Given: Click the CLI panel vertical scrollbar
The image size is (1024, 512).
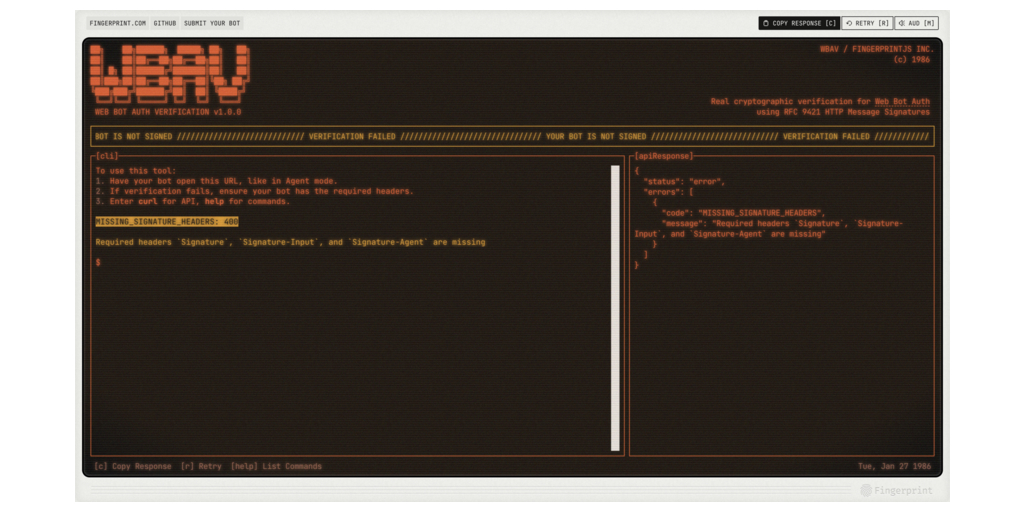Looking at the screenshot, I should pyautogui.click(x=616, y=308).
